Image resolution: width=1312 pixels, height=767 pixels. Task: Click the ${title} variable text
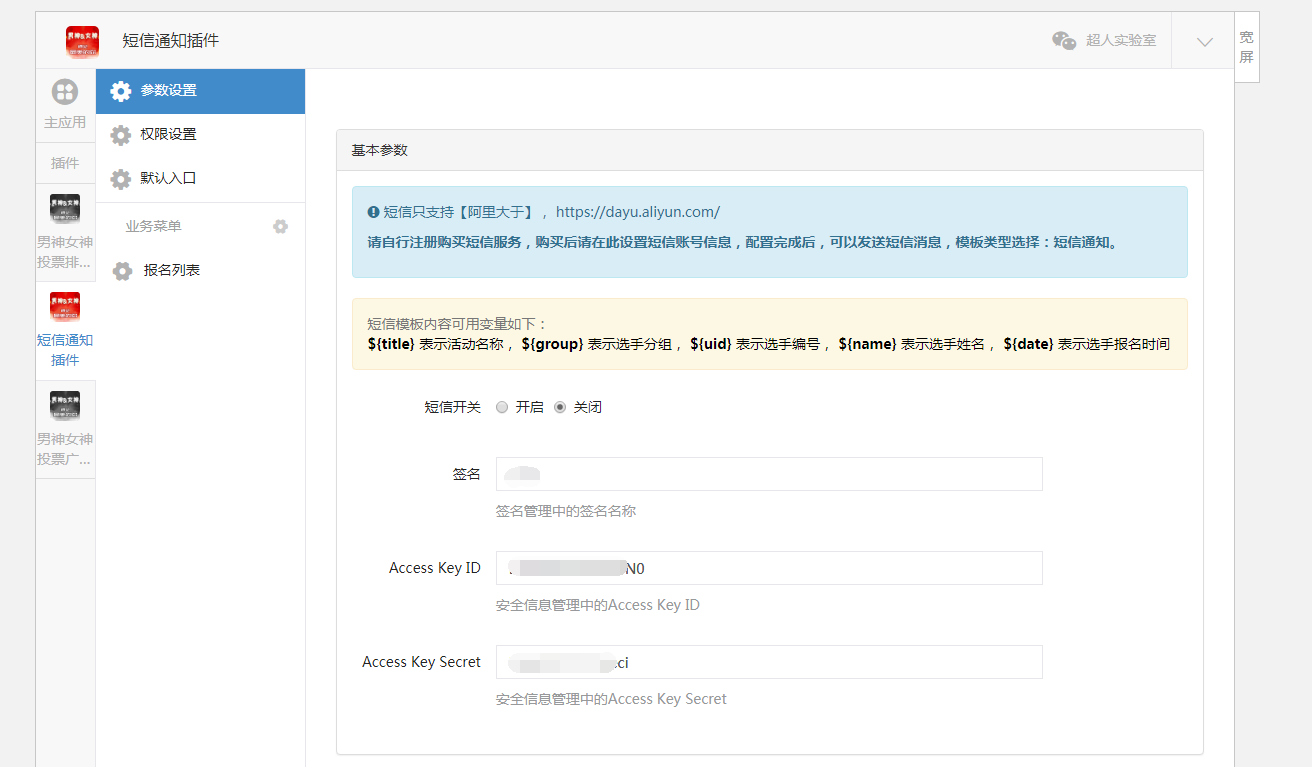pos(391,344)
